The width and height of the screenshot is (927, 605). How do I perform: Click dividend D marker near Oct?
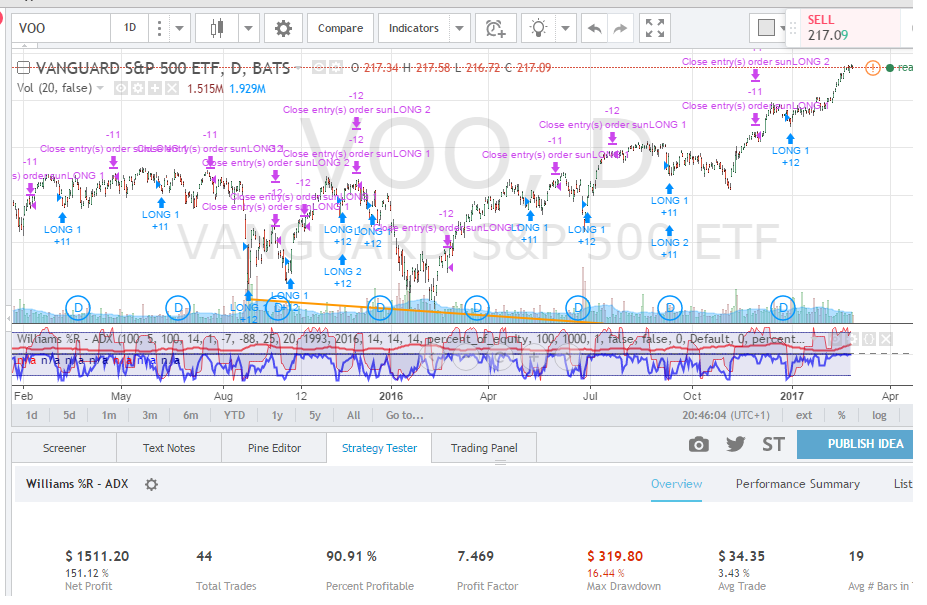670,308
